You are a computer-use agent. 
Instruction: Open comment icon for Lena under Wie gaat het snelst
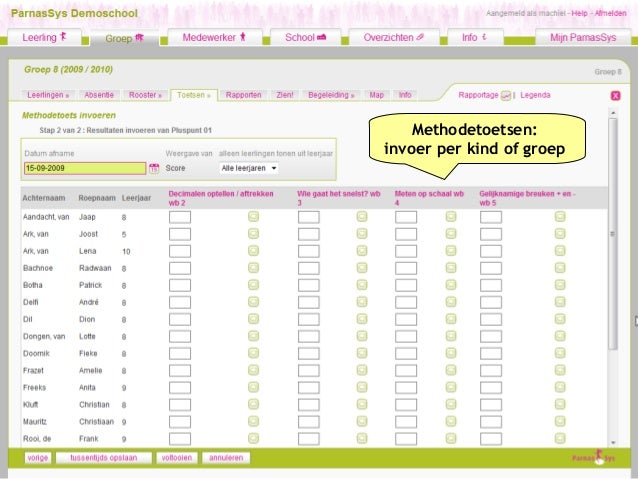pyautogui.click(x=362, y=251)
